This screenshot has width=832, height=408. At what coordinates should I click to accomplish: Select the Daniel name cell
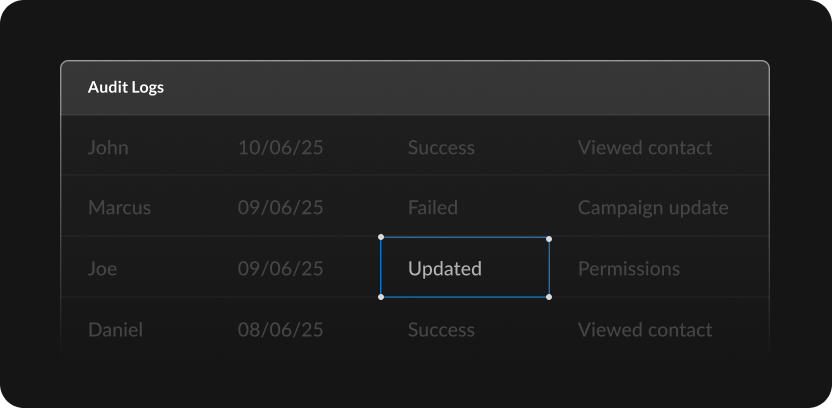pos(115,330)
